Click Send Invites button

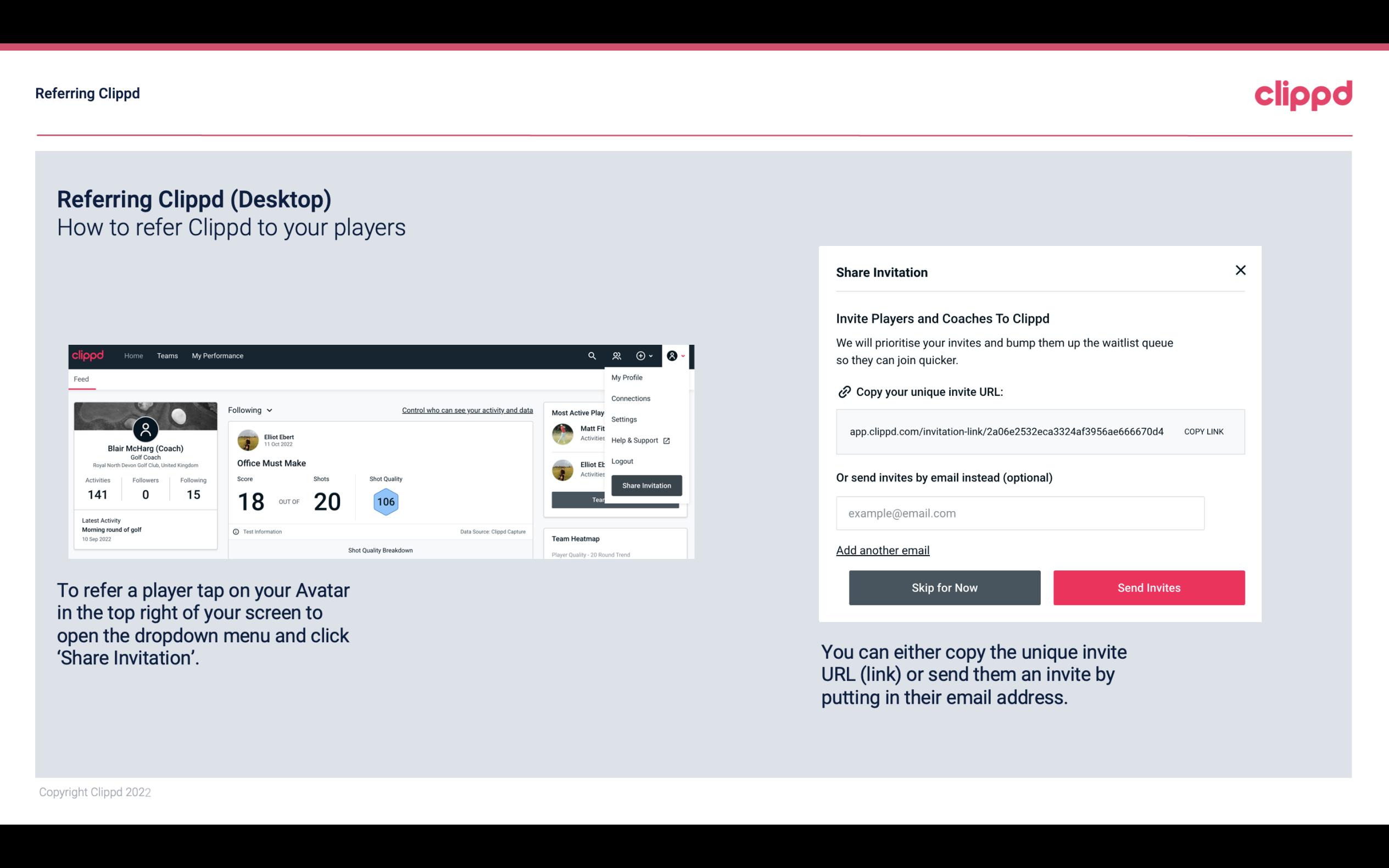pos(1149,587)
